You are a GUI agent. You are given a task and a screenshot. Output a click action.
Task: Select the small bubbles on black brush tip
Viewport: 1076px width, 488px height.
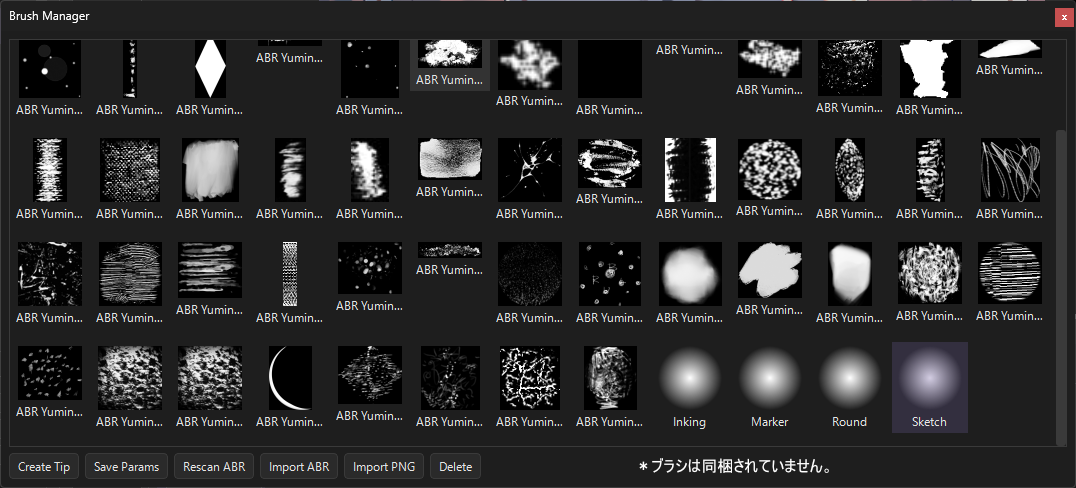click(x=370, y=268)
